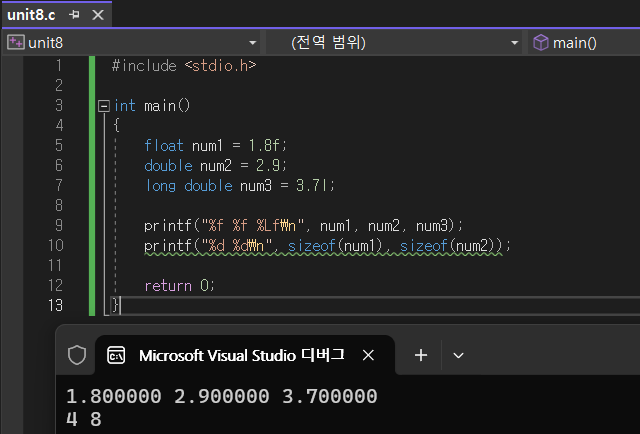Click the unit8 project icon
The image size is (640, 434).
[x=16, y=42]
